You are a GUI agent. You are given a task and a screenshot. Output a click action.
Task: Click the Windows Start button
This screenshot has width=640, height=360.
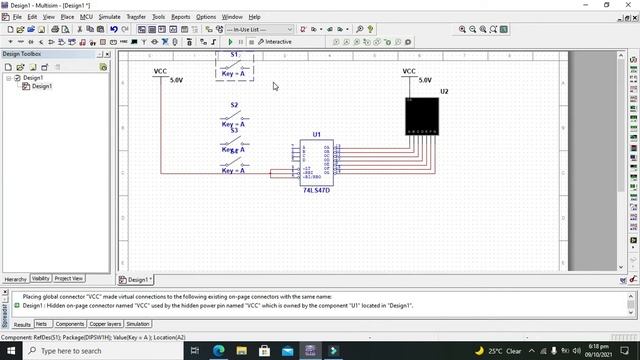[x=11, y=351]
